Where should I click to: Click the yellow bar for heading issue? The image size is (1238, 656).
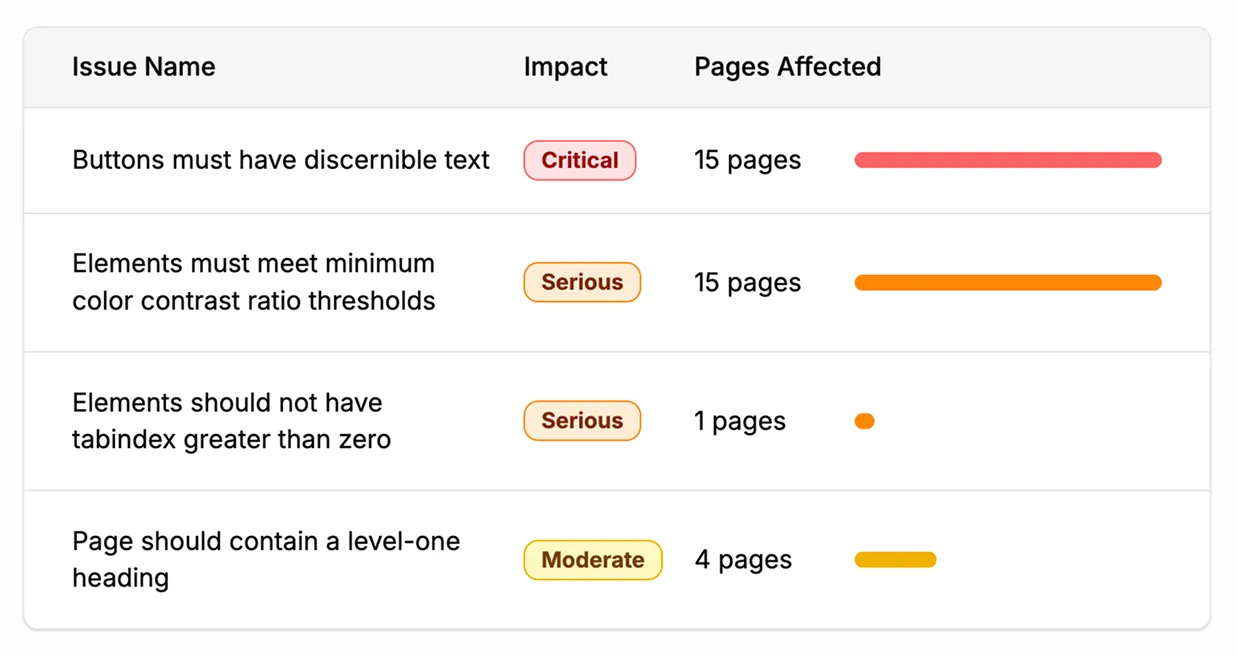[895, 559]
